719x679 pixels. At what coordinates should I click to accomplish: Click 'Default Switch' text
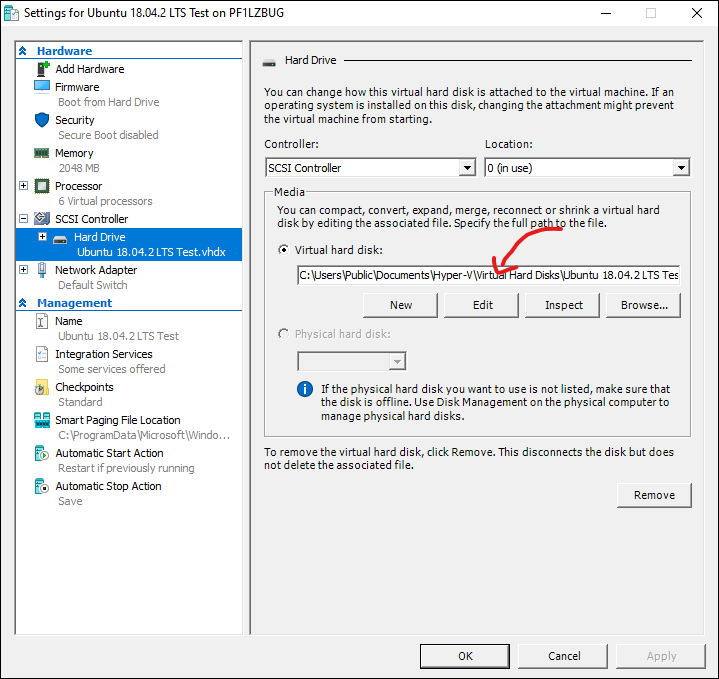point(93,285)
